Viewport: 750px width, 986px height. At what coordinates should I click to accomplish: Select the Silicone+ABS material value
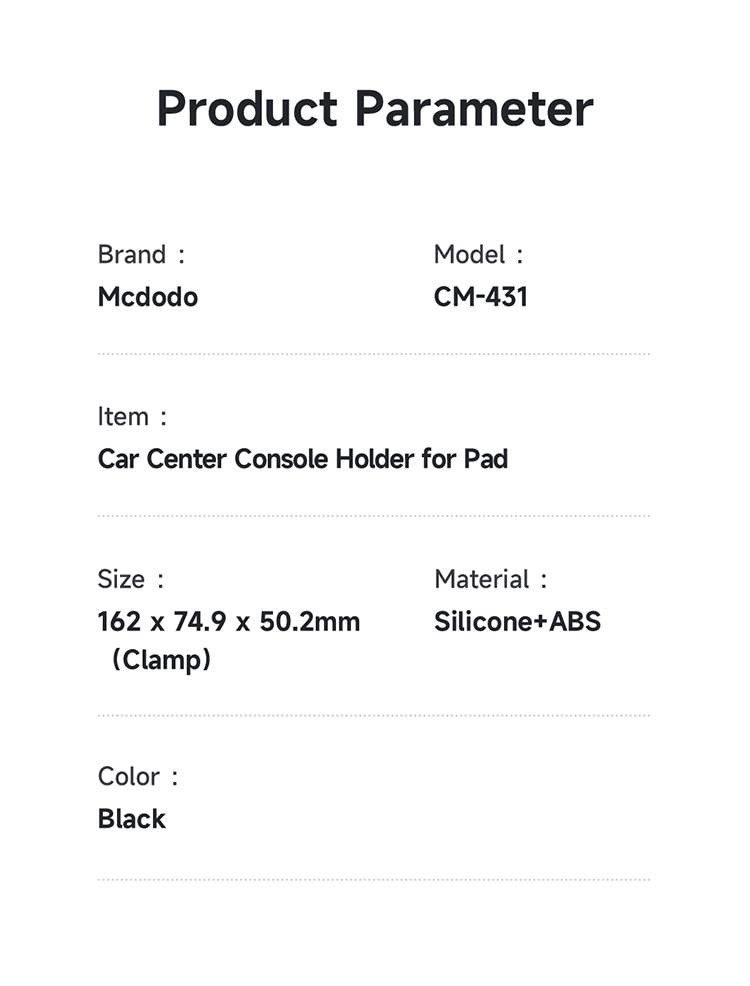click(x=517, y=621)
